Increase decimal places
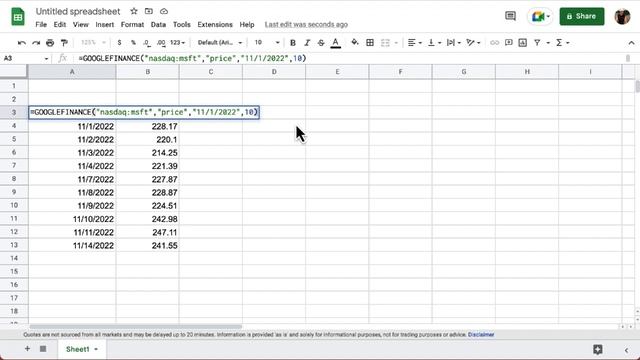This screenshot has height=360, width=640. pos(161,42)
